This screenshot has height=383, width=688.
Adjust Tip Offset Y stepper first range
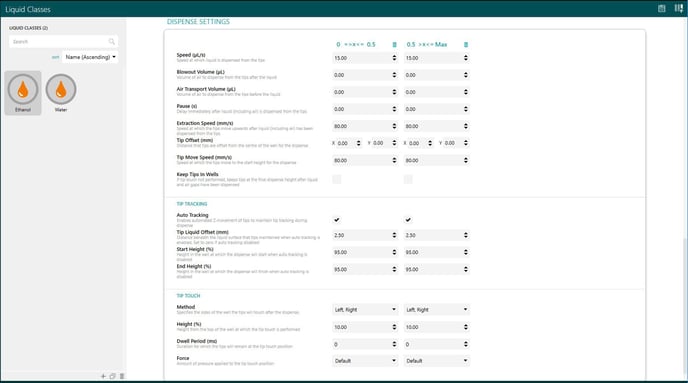point(394,143)
